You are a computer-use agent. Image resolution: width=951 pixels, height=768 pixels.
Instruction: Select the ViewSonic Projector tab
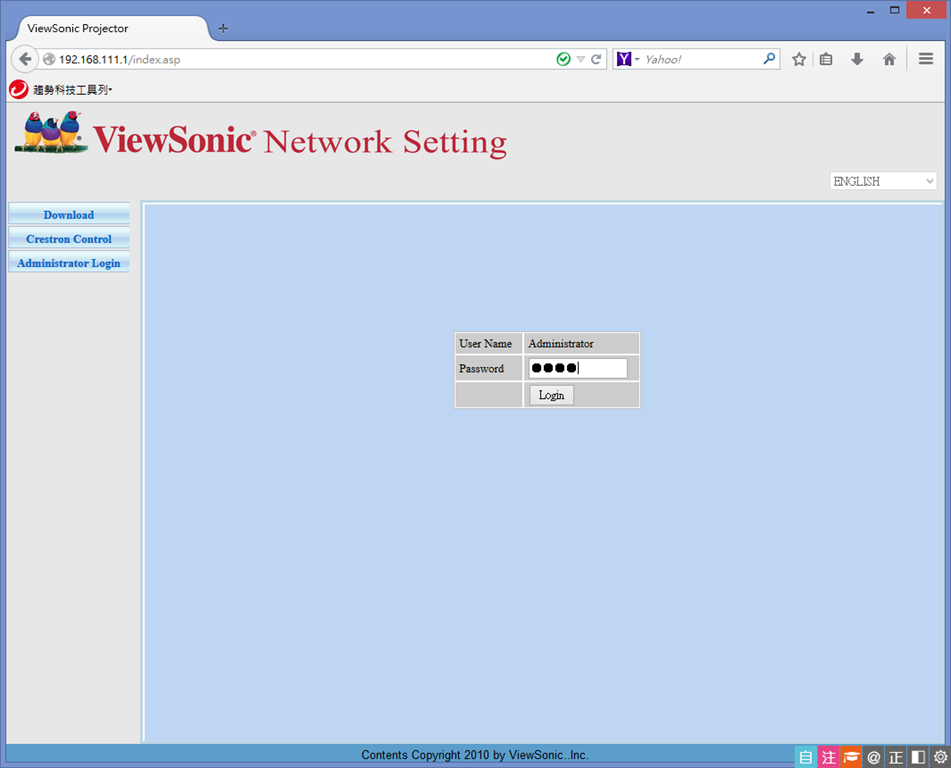click(112, 29)
